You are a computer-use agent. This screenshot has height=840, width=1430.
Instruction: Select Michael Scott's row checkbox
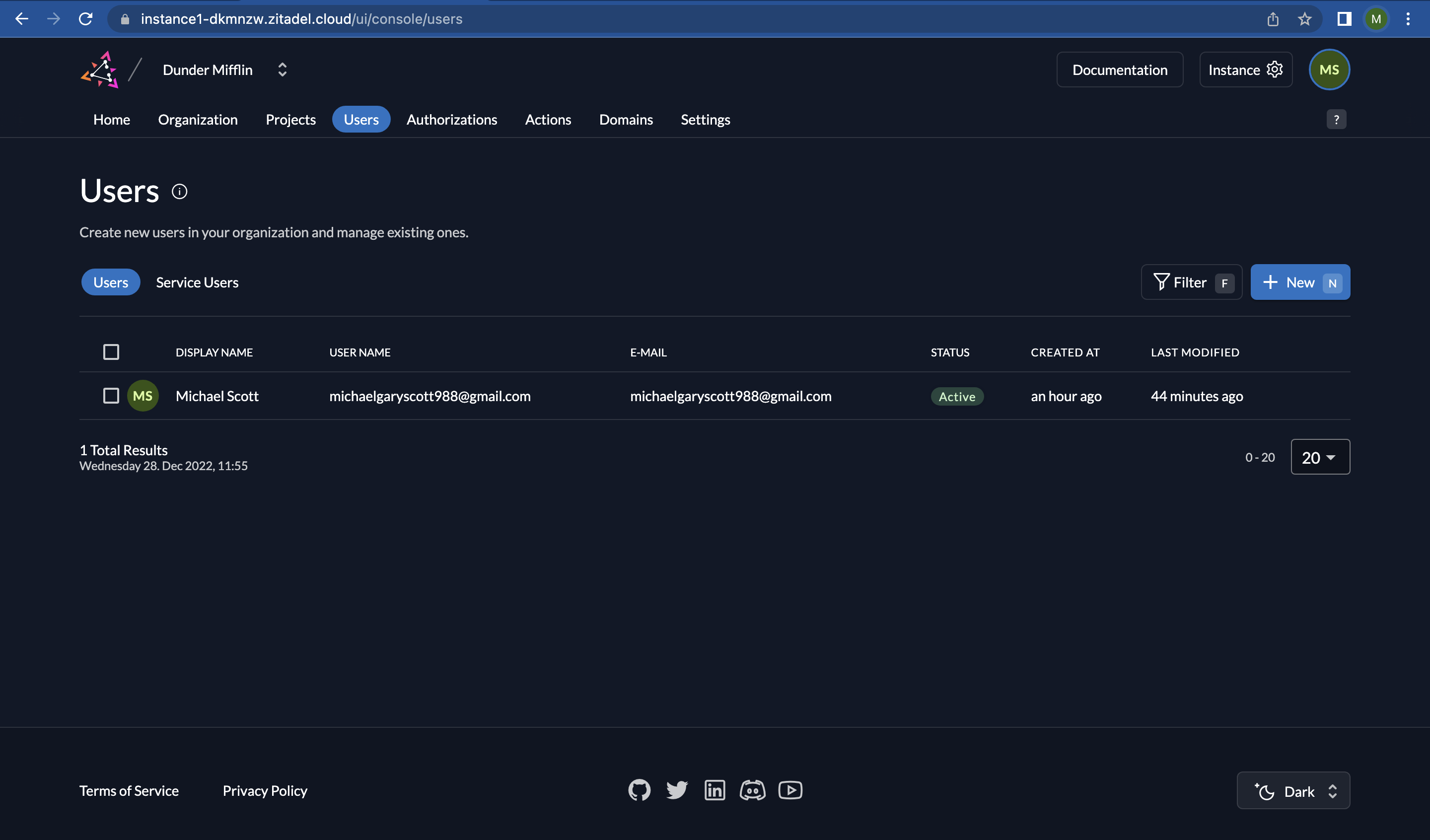(111, 396)
